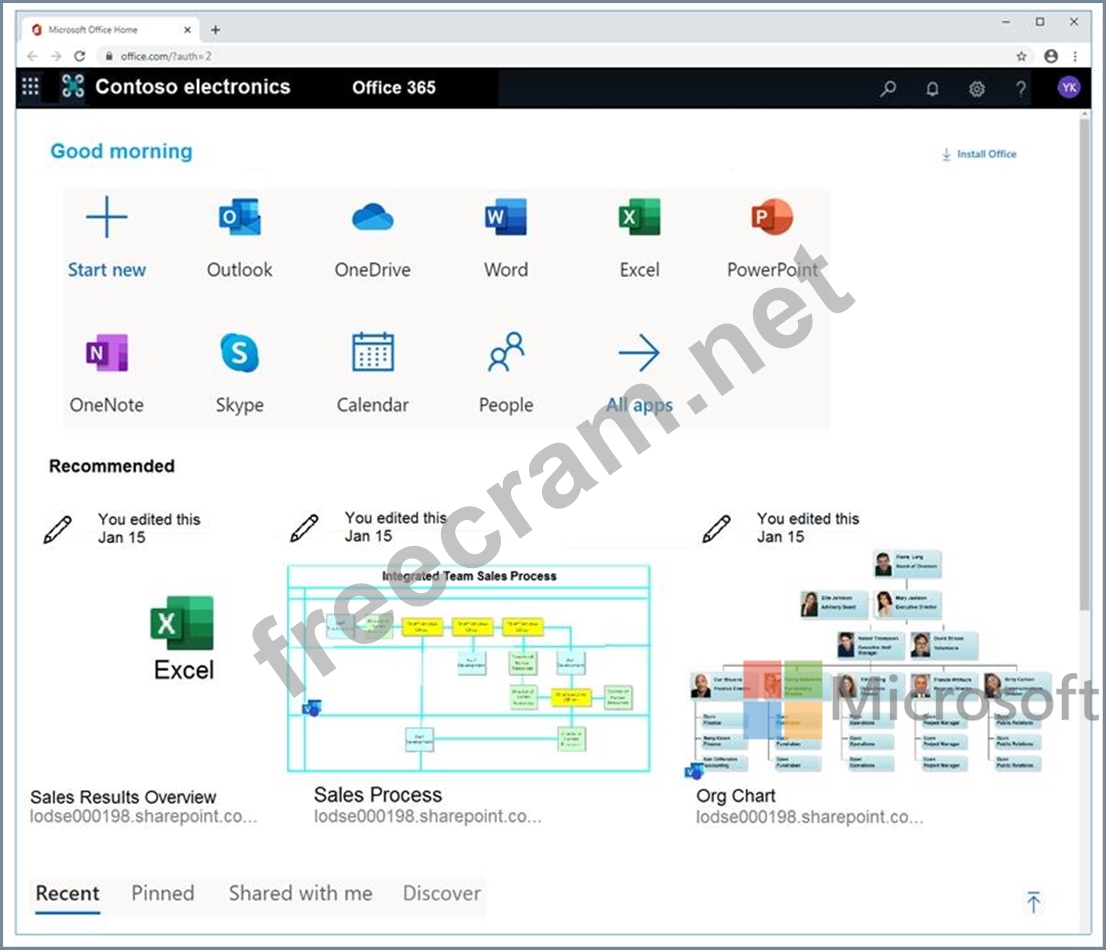Open the People app icon
Image resolution: width=1106 pixels, height=950 pixels.
[506, 351]
